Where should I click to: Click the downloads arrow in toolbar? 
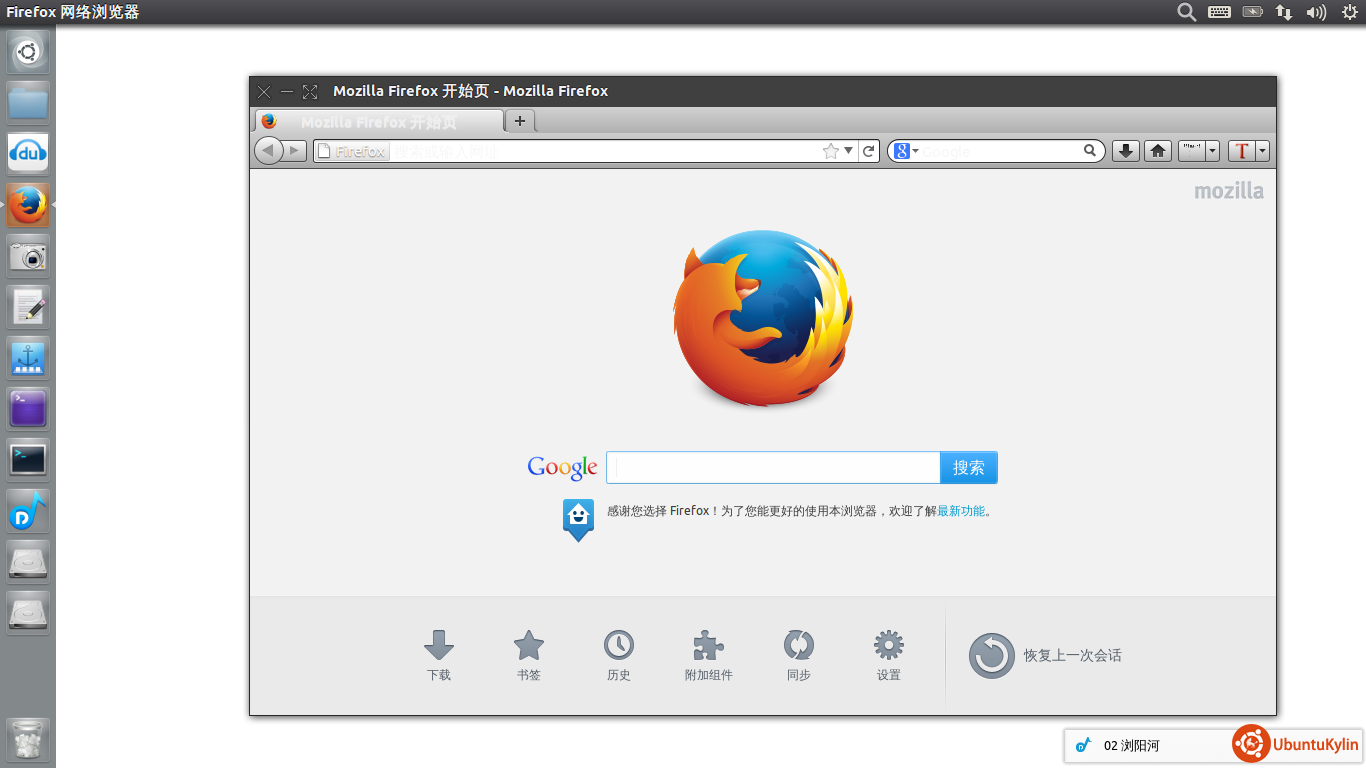[1126, 151]
